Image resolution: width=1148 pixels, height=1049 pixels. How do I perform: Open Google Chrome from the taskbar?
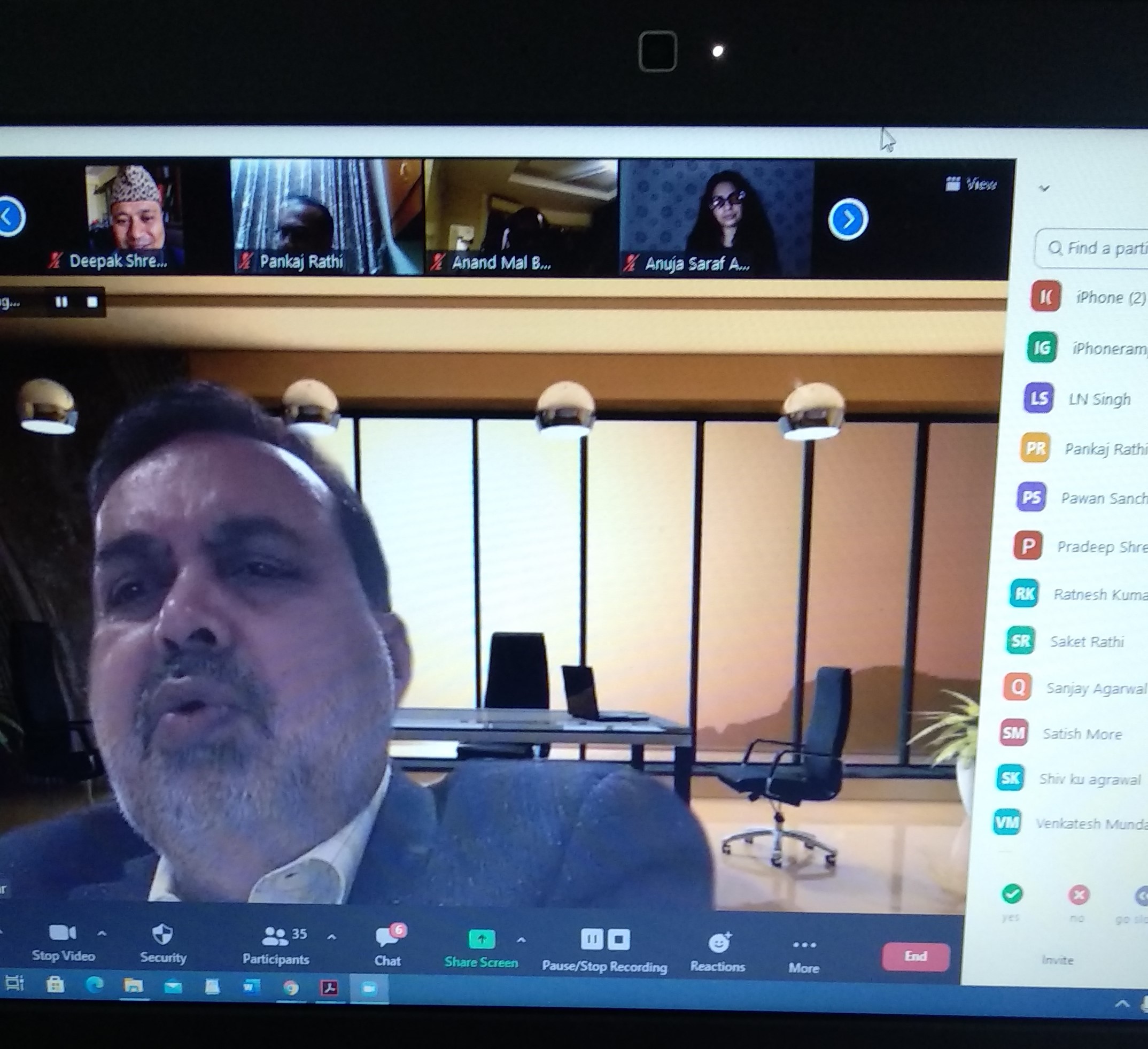291,988
